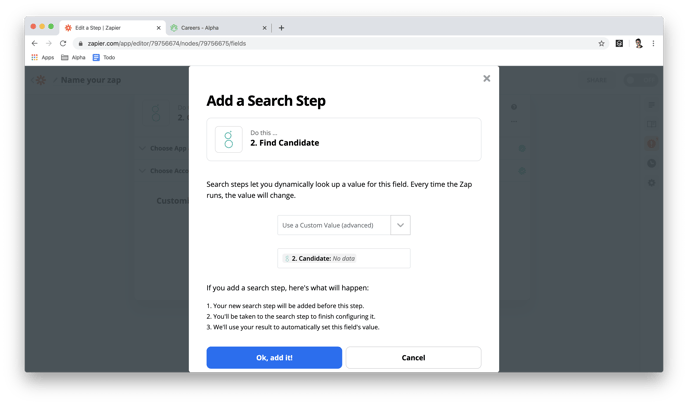Image resolution: width=688 pixels, height=405 pixels.
Task: Close the Add a Search Step dialog
Action: point(487,79)
